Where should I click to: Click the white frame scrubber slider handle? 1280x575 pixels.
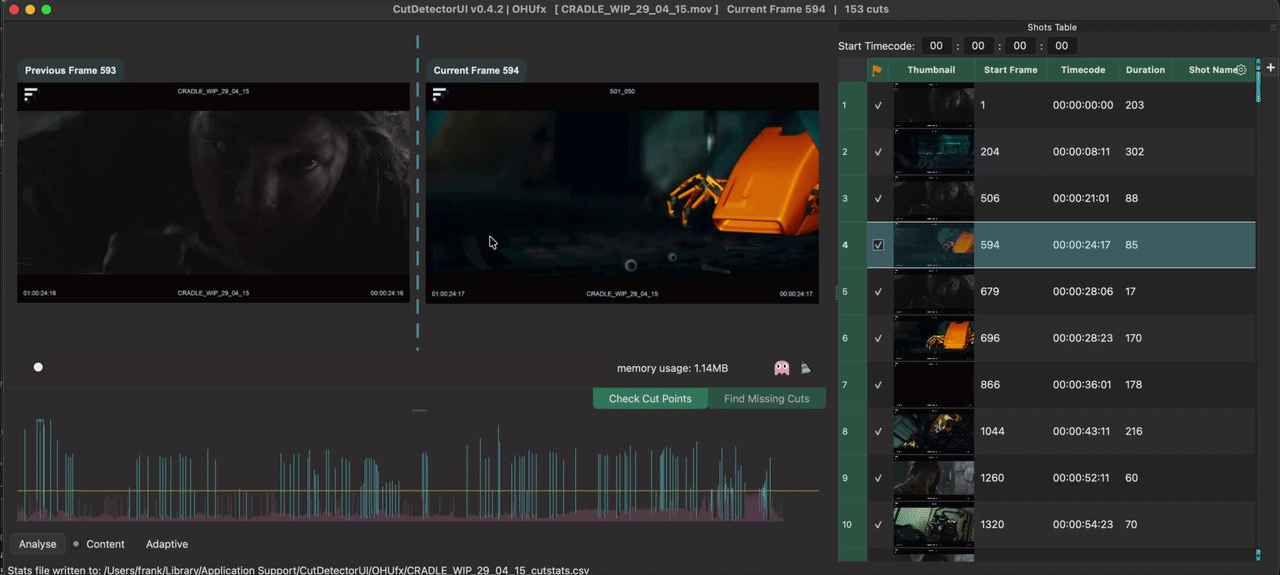coord(38,367)
